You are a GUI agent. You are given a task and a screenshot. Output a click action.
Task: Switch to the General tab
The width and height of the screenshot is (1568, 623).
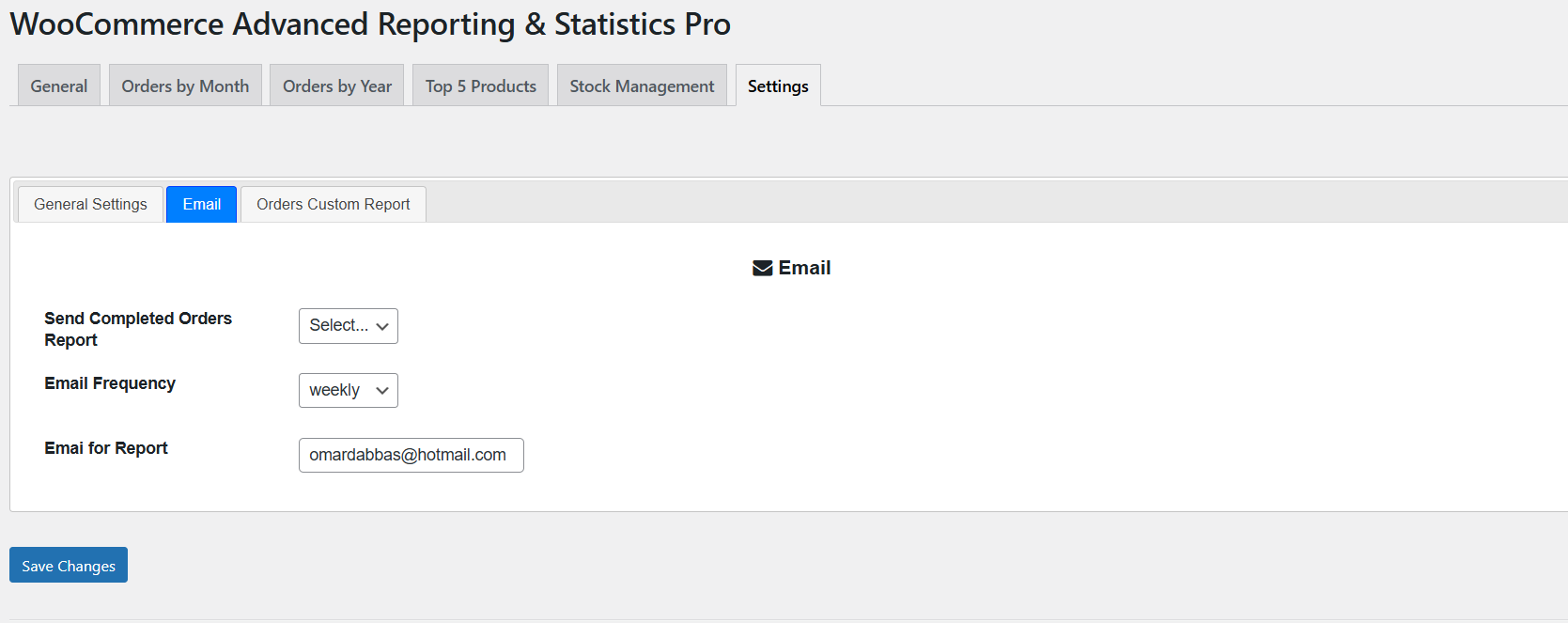click(58, 85)
